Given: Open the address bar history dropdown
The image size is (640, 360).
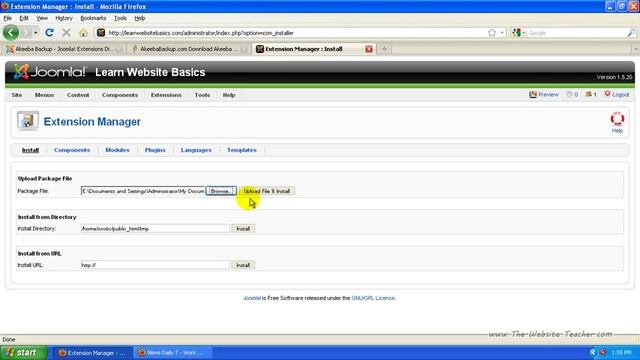Looking at the screenshot, I should click(x=502, y=33).
